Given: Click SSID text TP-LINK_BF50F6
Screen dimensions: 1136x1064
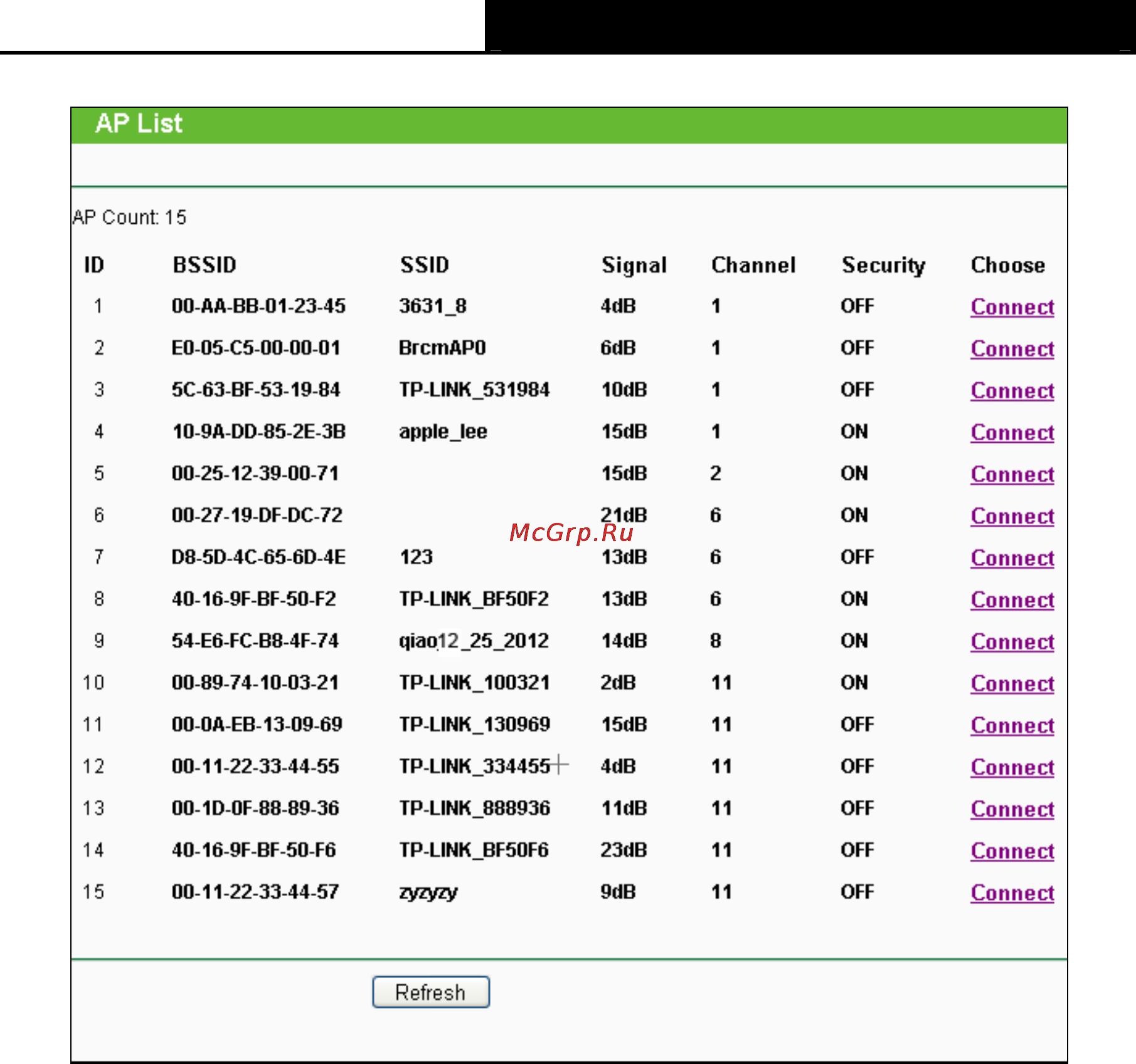Looking at the screenshot, I should (474, 850).
